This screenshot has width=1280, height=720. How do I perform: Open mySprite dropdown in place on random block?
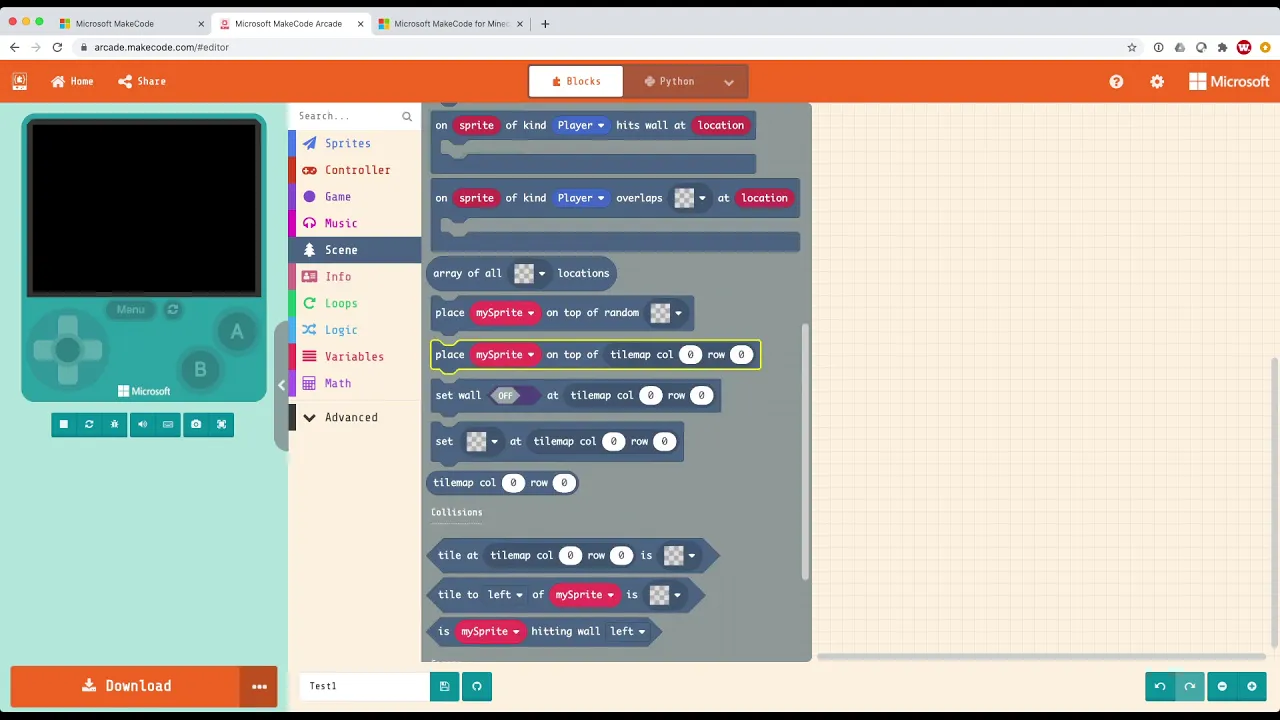[505, 313]
